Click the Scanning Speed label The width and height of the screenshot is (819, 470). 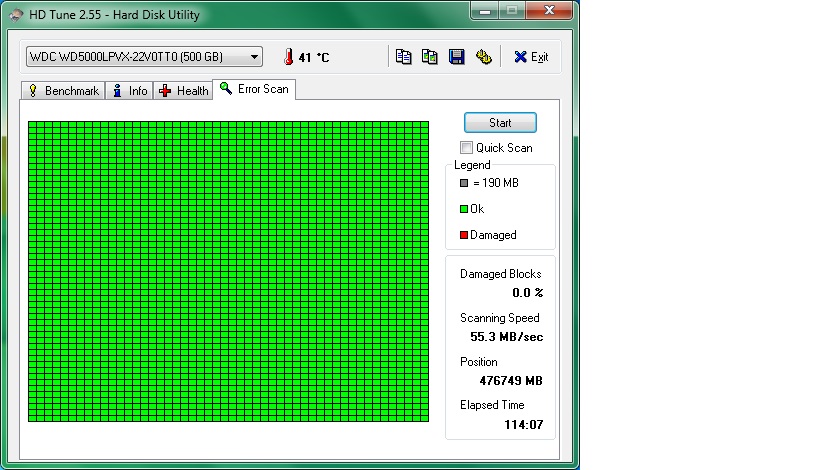pos(499,318)
